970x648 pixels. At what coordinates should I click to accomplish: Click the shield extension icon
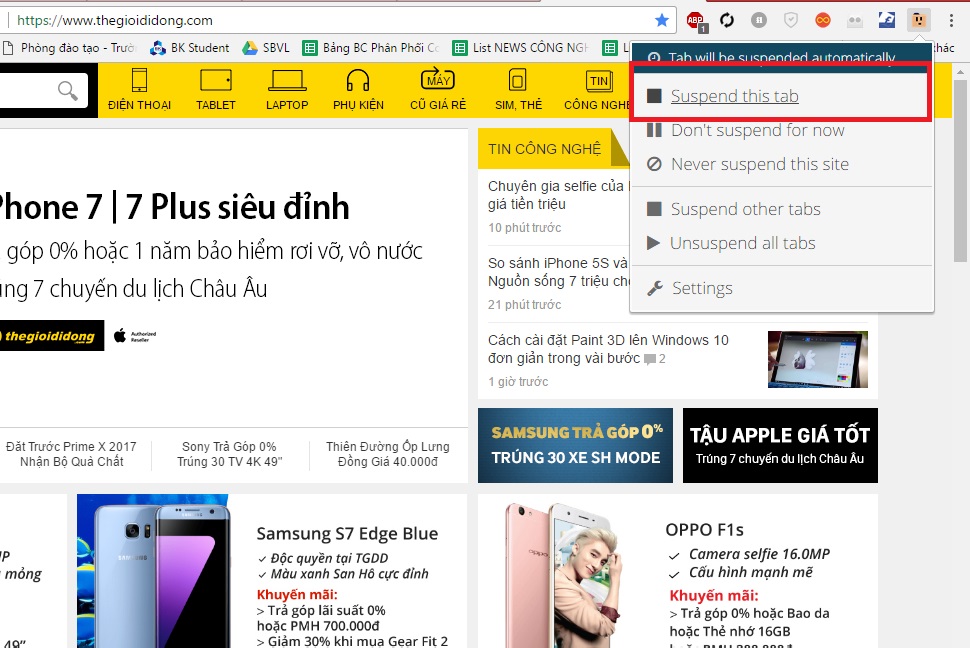tap(791, 20)
